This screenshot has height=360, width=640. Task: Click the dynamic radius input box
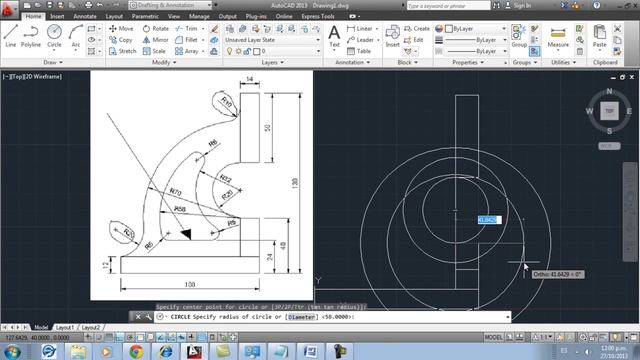tap(489, 220)
